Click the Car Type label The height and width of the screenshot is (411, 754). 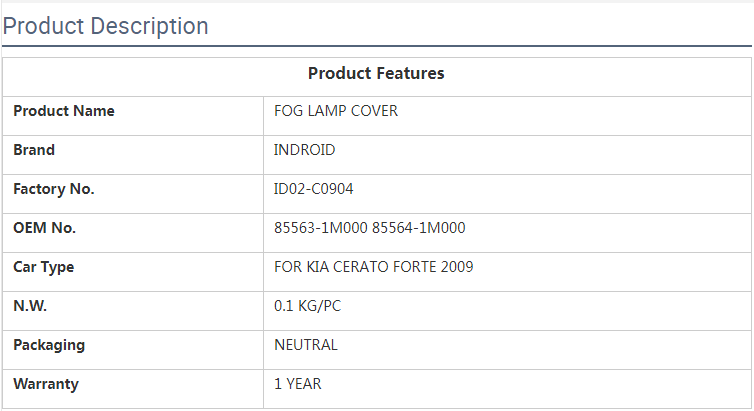[x=44, y=267]
